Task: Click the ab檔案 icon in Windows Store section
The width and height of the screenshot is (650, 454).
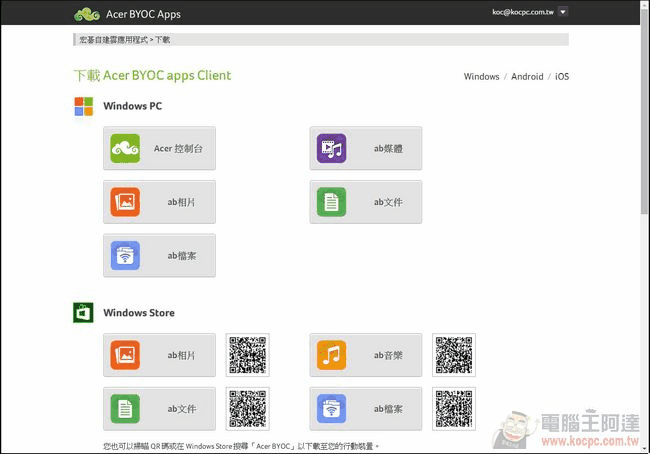Action: pos(331,408)
